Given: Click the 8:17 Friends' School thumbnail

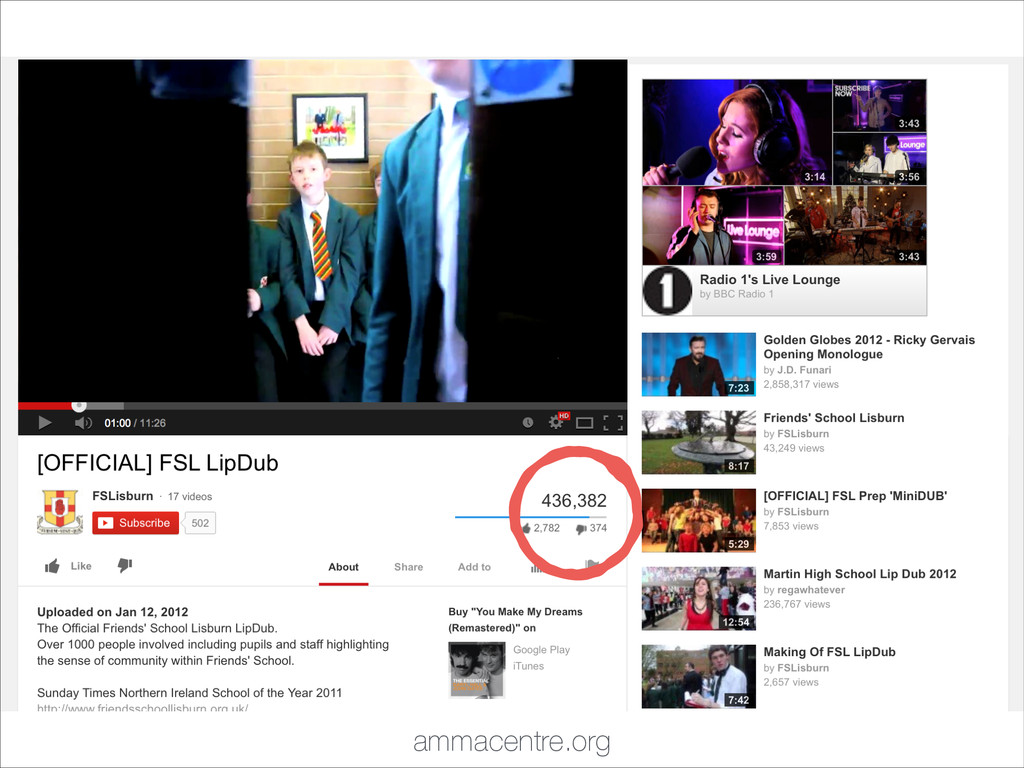Looking at the screenshot, I should (699, 442).
